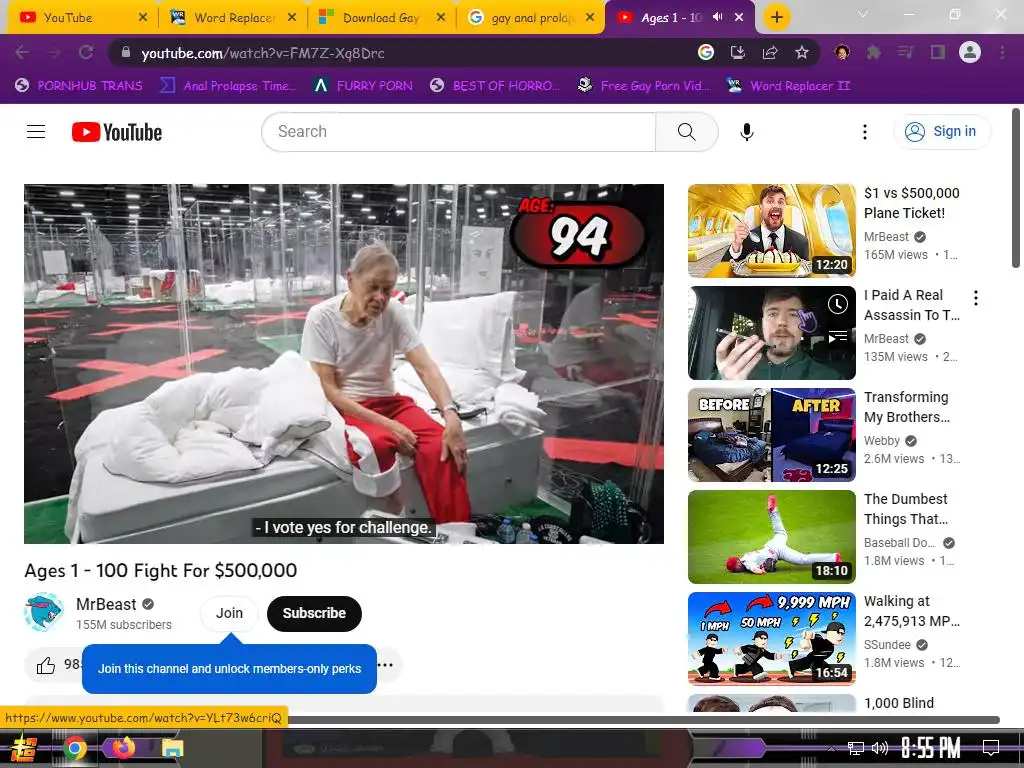Open $1 vs $500,000 Plane Ticket thumbnail
This screenshot has width=1024, height=768.
point(771,231)
